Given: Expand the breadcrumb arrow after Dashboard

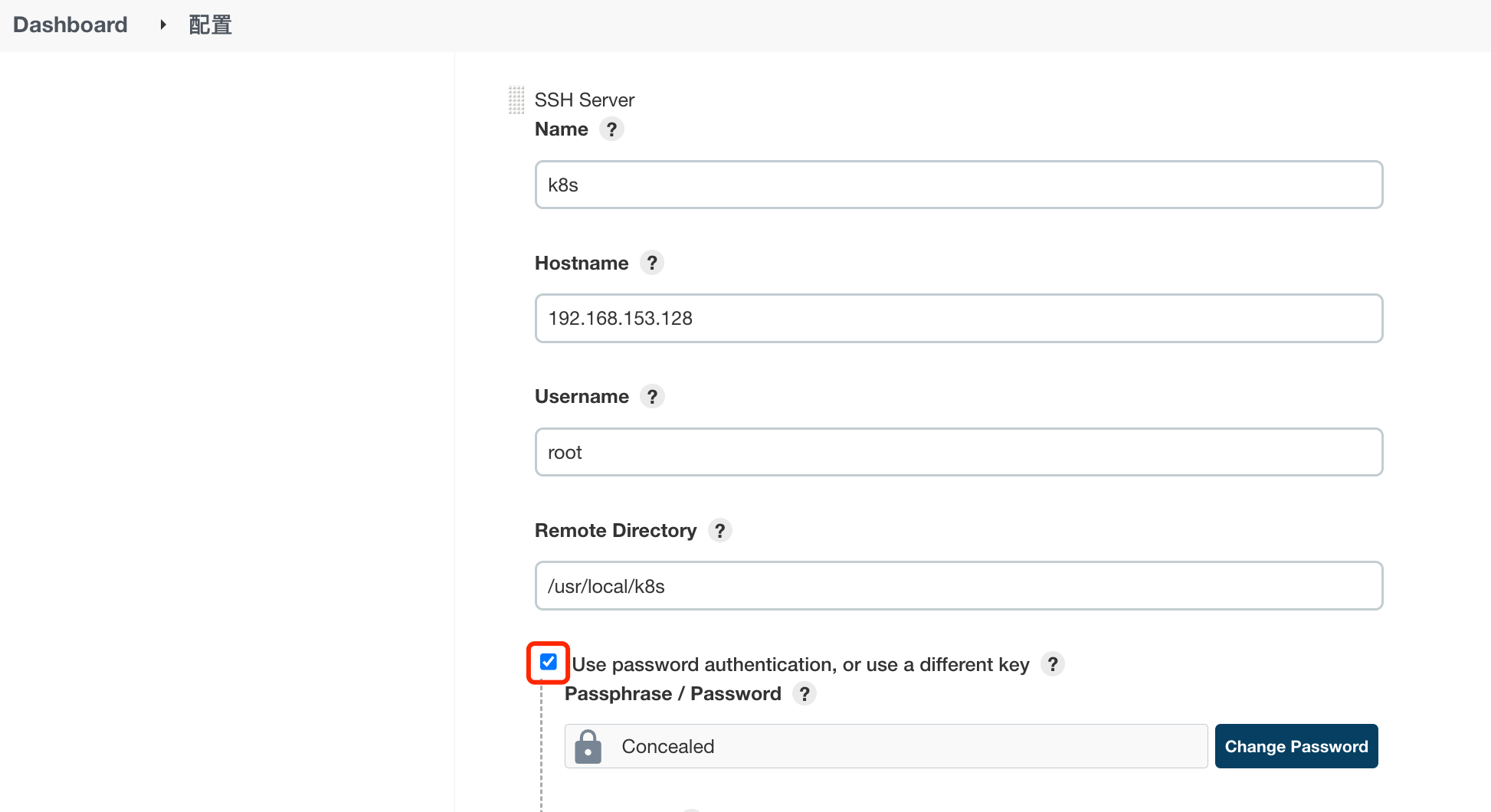Looking at the screenshot, I should [x=162, y=25].
